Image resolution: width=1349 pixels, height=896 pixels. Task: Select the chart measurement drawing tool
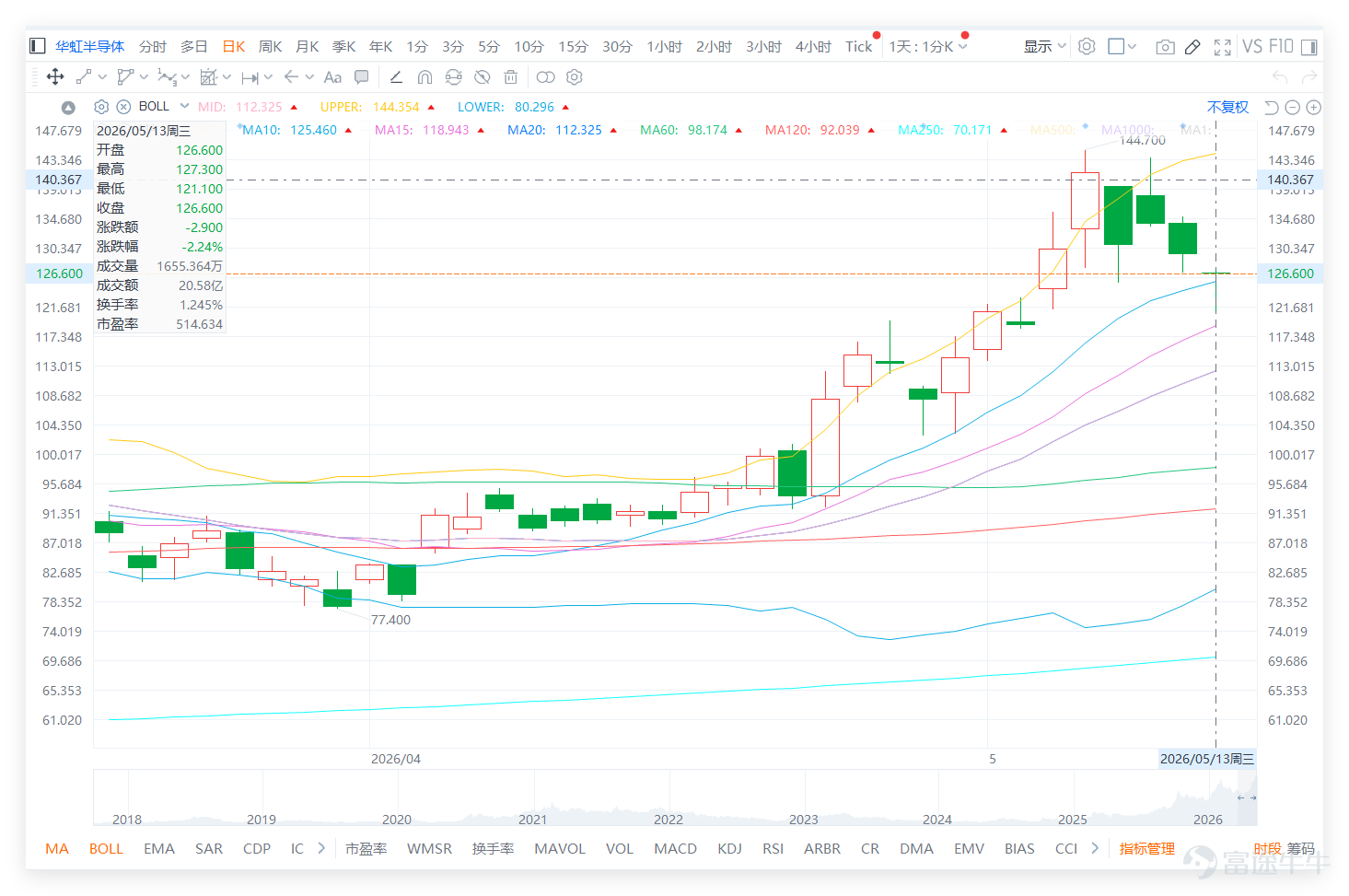coord(209,76)
